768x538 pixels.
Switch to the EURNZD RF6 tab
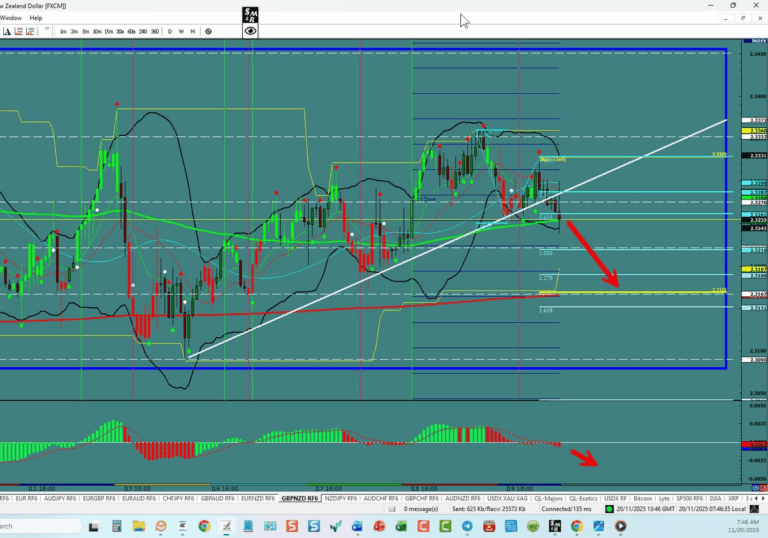(x=258, y=498)
